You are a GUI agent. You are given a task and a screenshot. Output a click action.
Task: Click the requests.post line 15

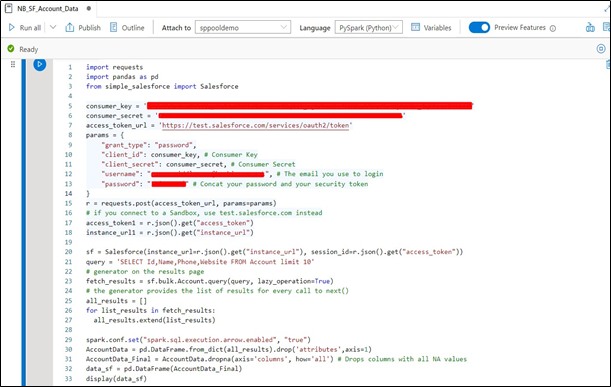coord(181,203)
